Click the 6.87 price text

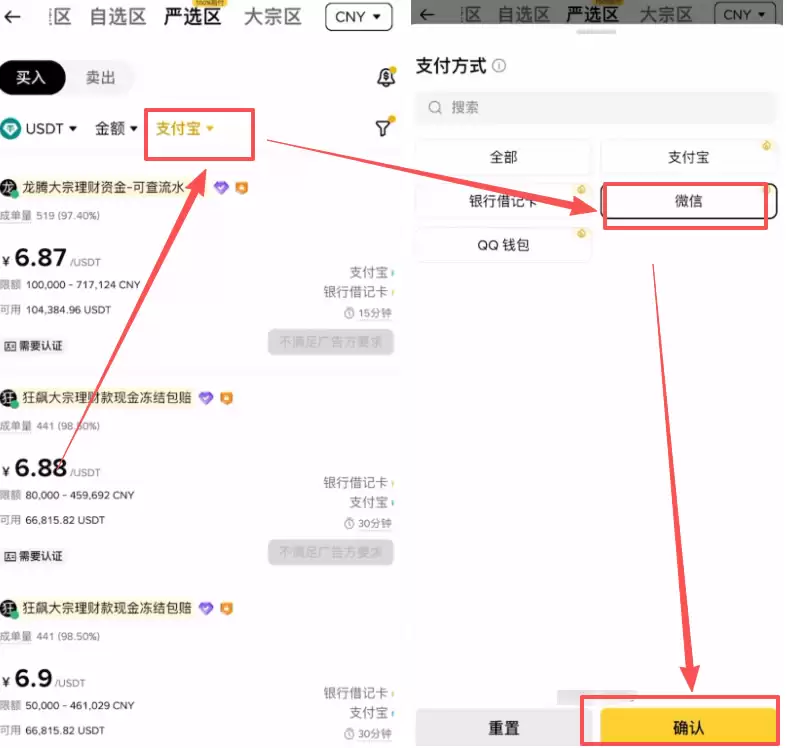[40, 258]
